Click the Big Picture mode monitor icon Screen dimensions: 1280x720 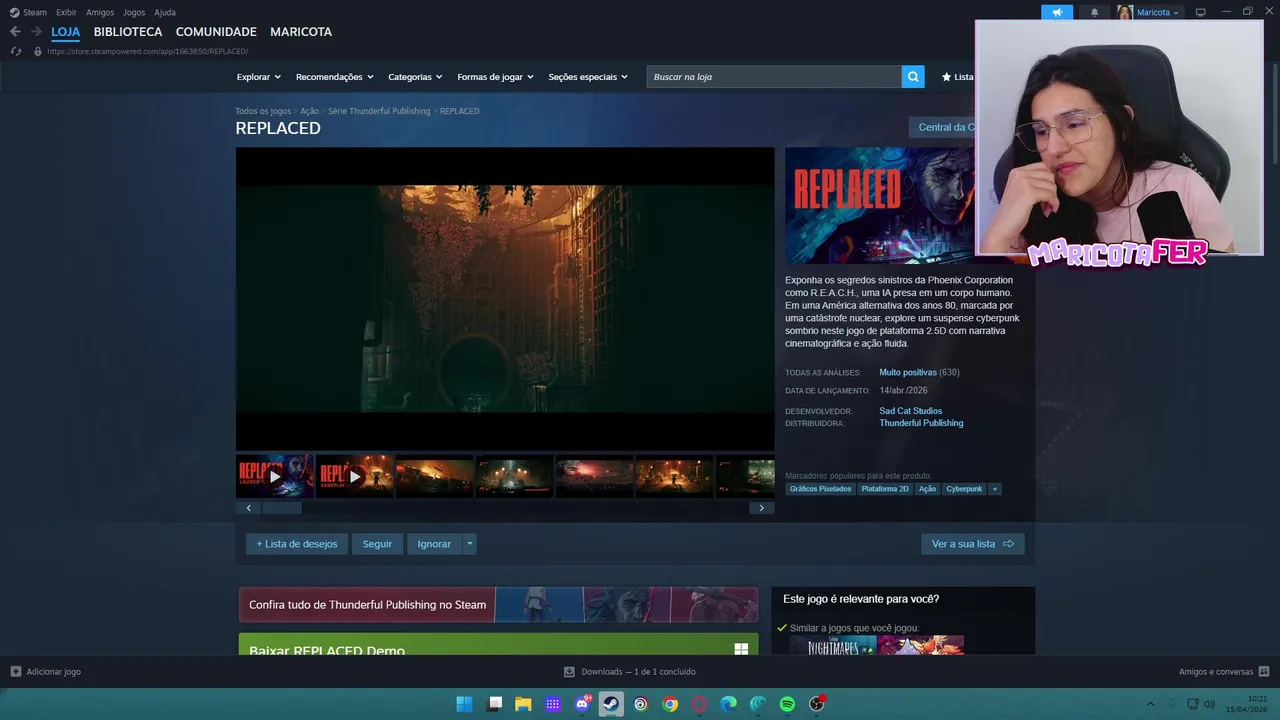(x=1201, y=12)
